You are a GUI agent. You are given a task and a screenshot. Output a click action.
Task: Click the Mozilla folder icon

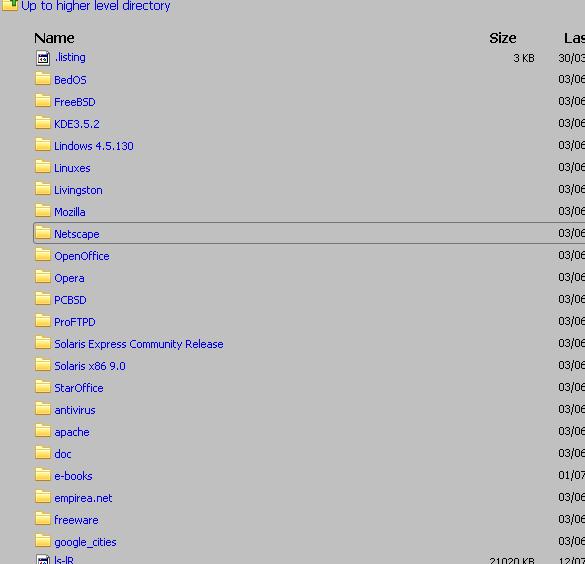(43, 211)
